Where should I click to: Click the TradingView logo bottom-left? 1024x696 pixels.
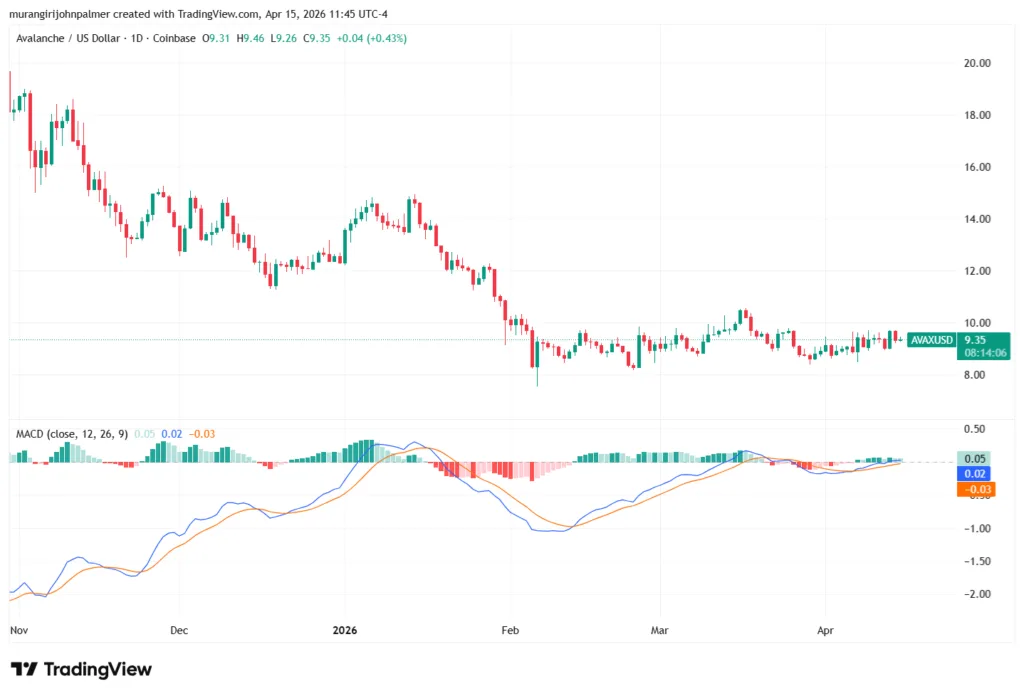point(80,668)
